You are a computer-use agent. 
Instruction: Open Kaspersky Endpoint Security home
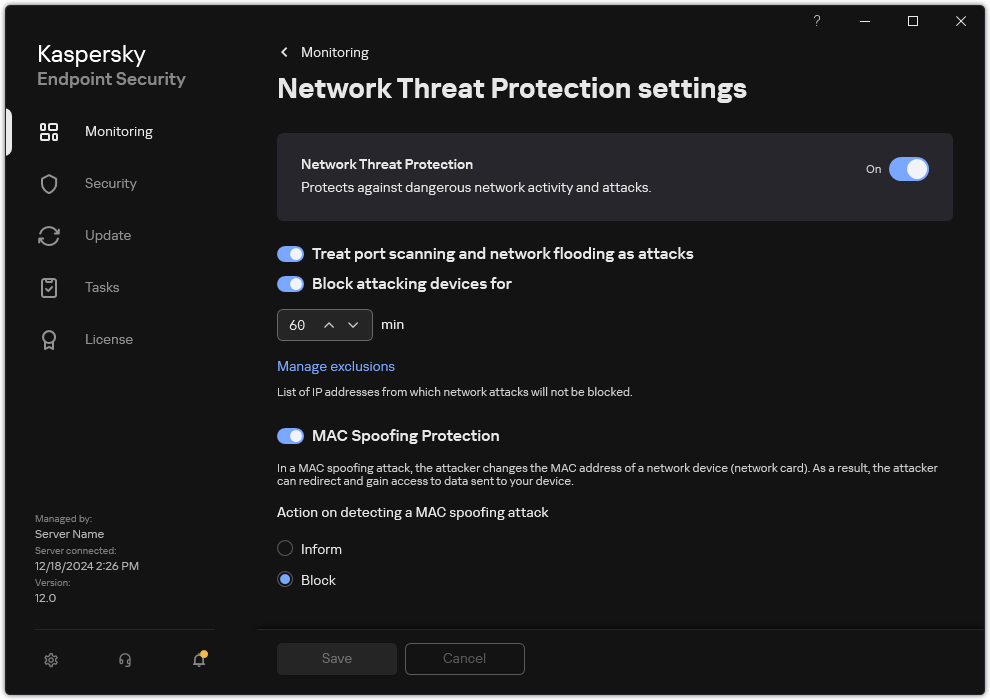pyautogui.click(x=110, y=65)
